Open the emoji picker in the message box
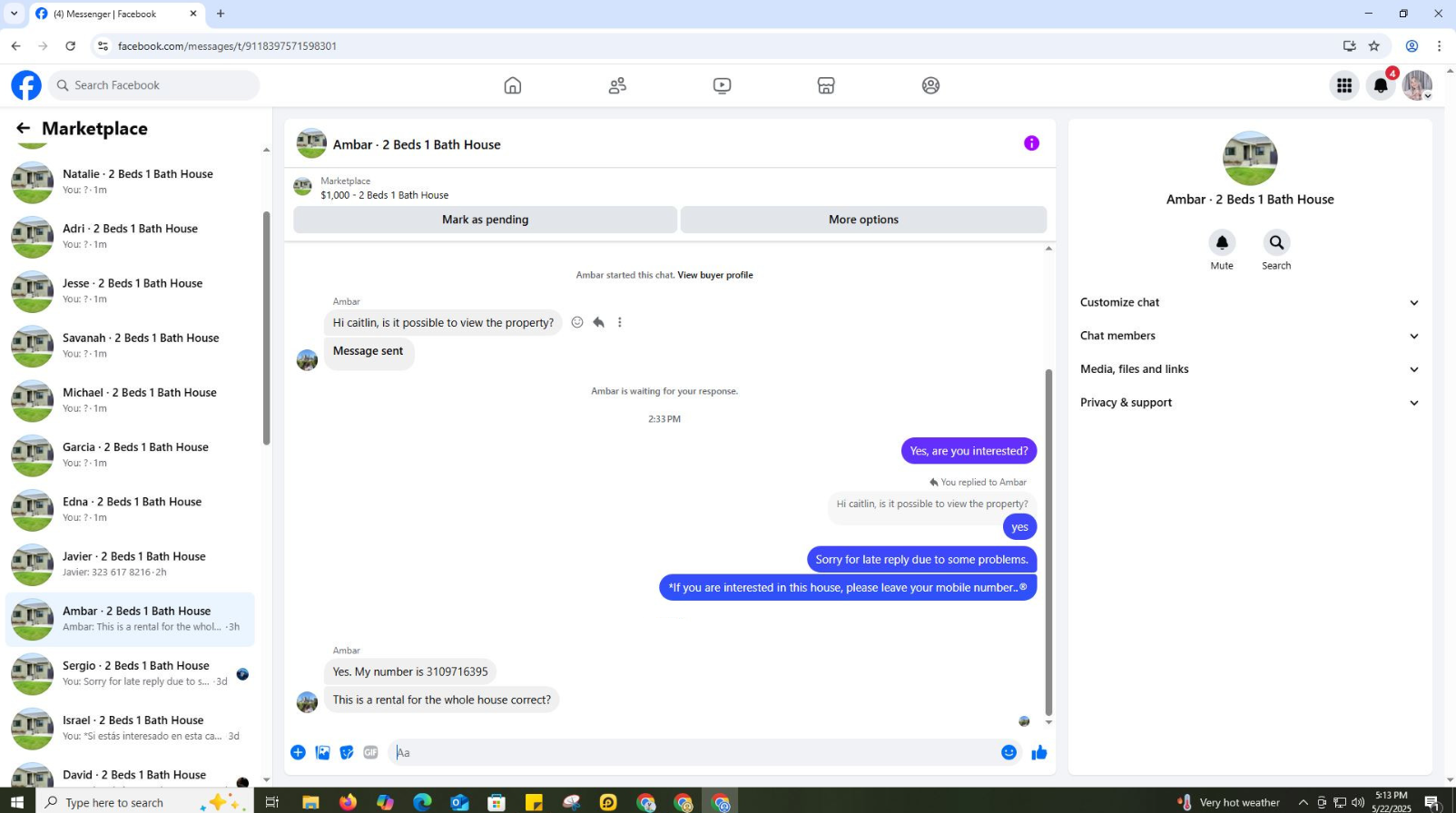The image size is (1456, 813). (1008, 752)
